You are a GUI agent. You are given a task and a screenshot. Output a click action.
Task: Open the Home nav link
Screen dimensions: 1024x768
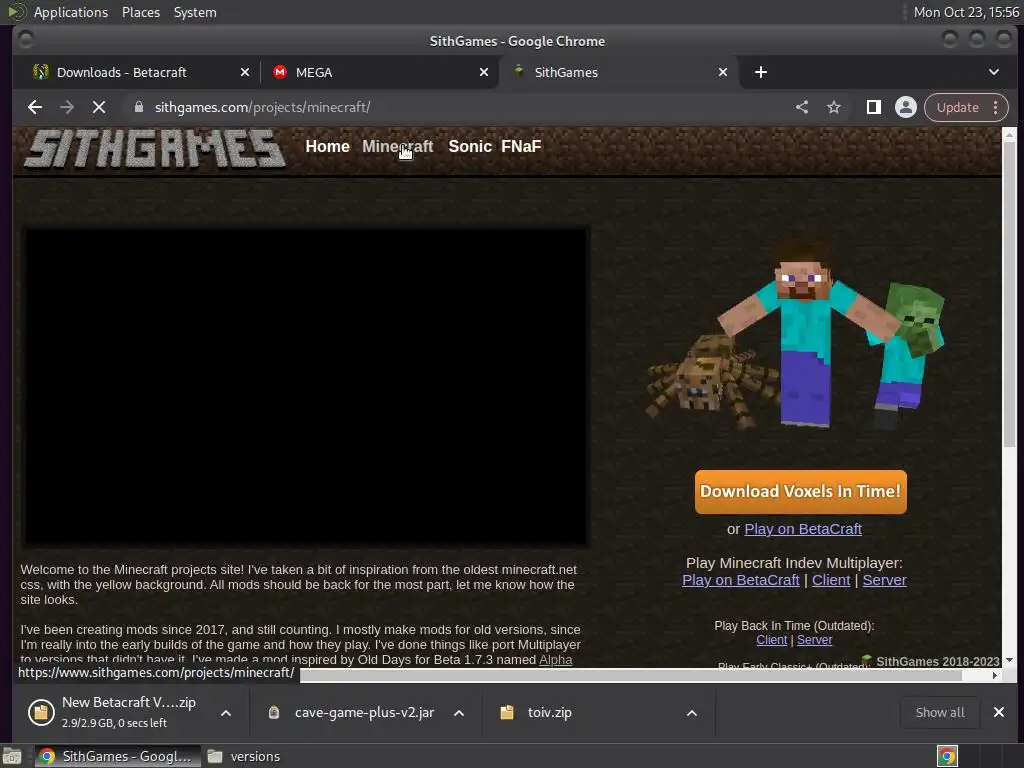click(327, 146)
